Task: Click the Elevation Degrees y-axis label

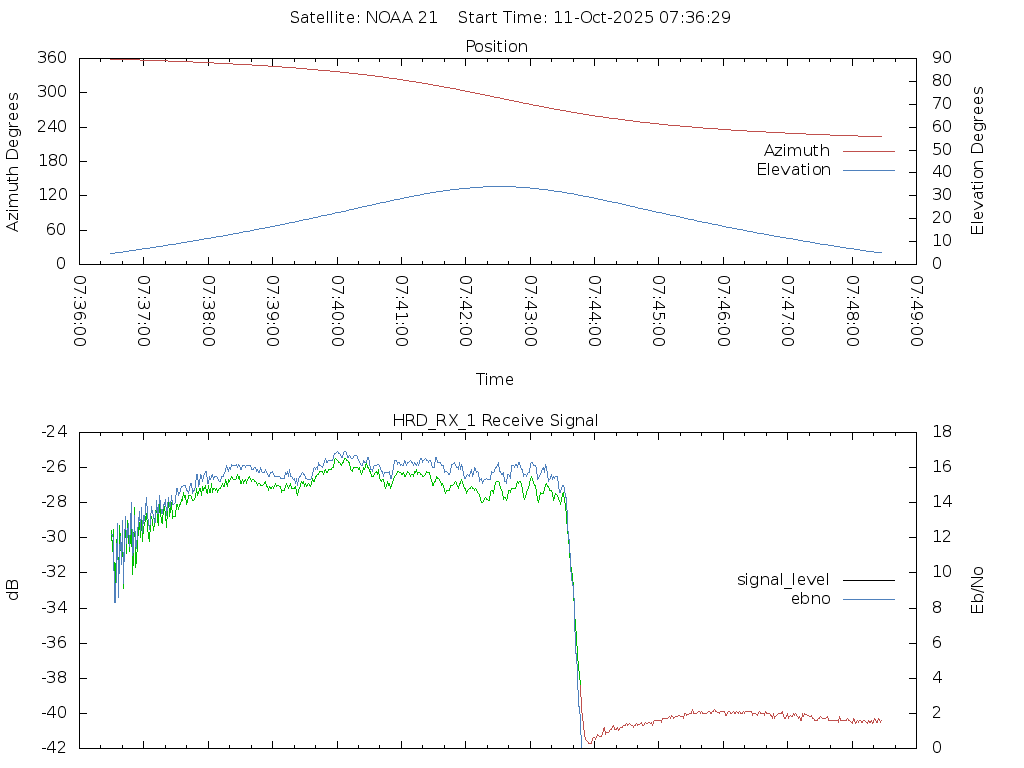Action: point(978,161)
